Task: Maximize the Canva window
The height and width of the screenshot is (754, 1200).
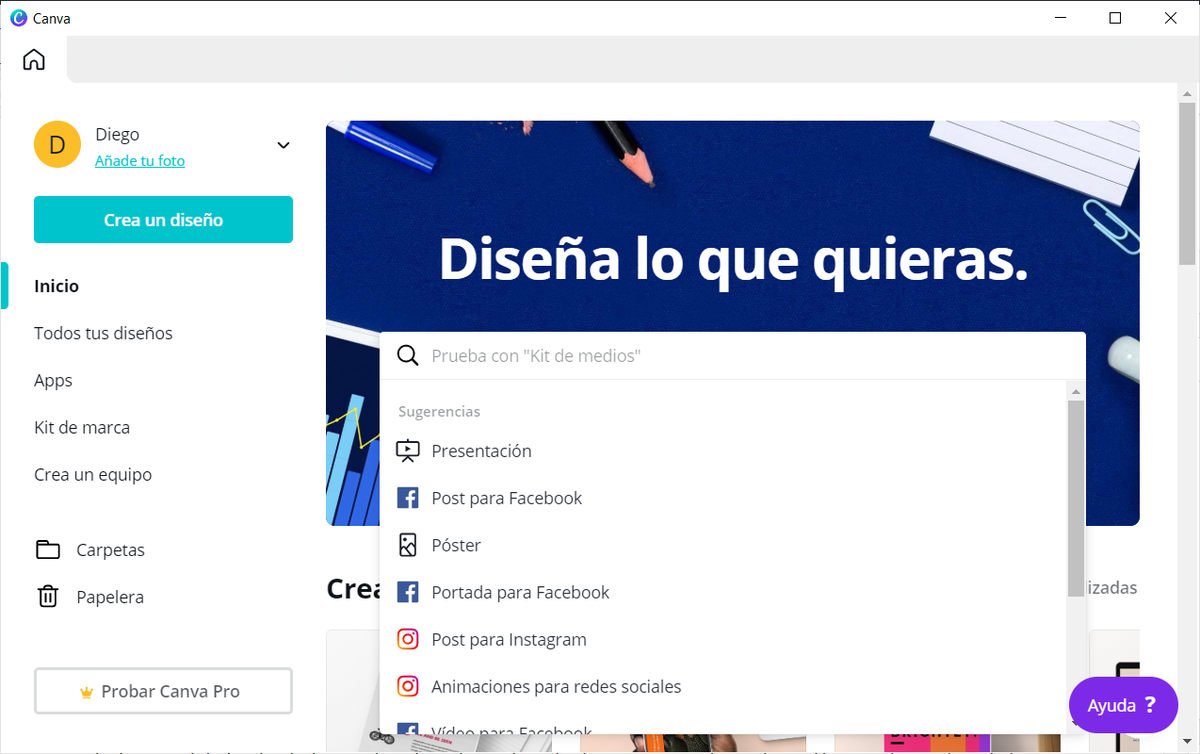Action: (1116, 18)
